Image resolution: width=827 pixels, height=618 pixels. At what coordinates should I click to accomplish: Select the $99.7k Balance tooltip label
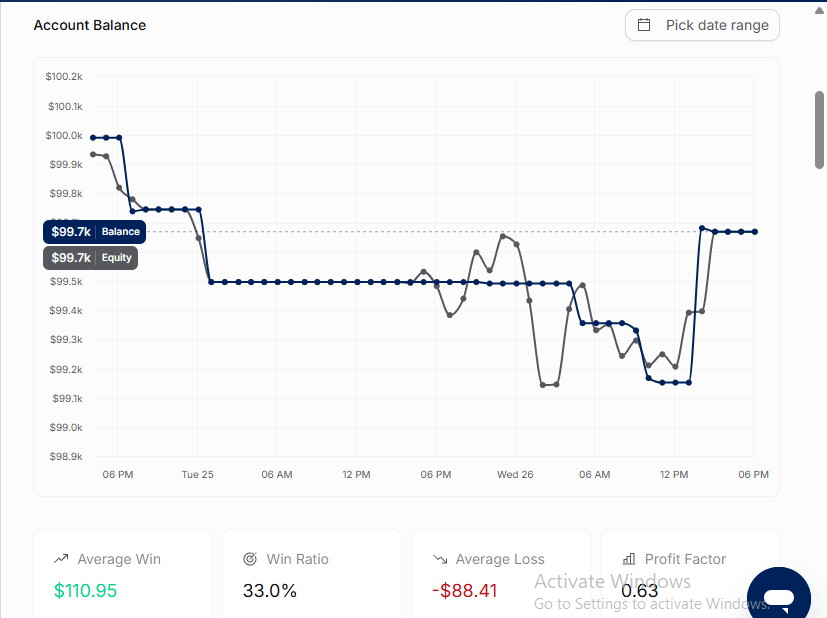point(94,231)
